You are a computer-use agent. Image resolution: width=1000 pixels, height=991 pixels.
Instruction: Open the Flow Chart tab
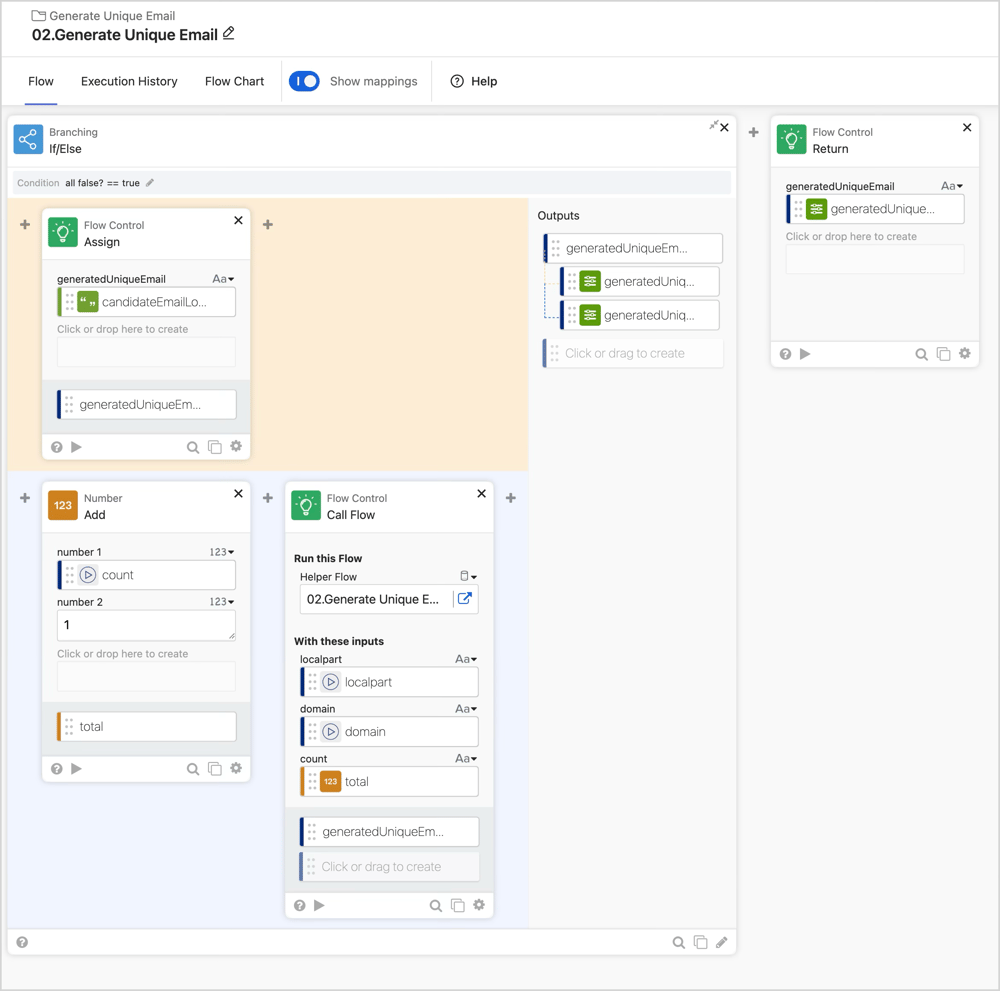pyautogui.click(x=234, y=81)
